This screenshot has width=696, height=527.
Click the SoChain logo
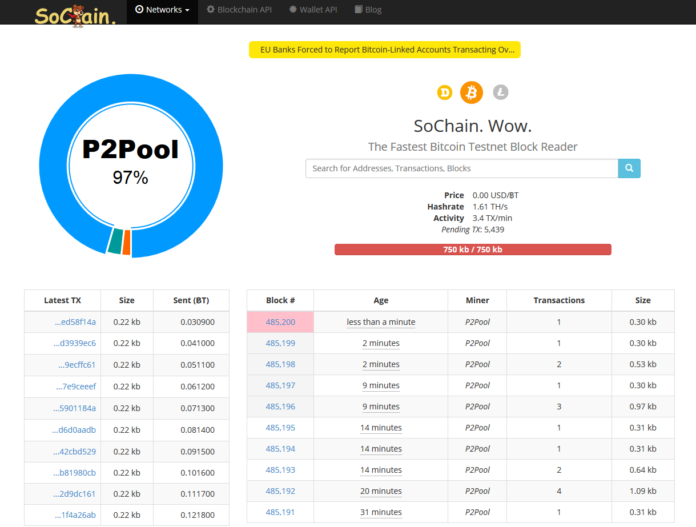[75, 16]
